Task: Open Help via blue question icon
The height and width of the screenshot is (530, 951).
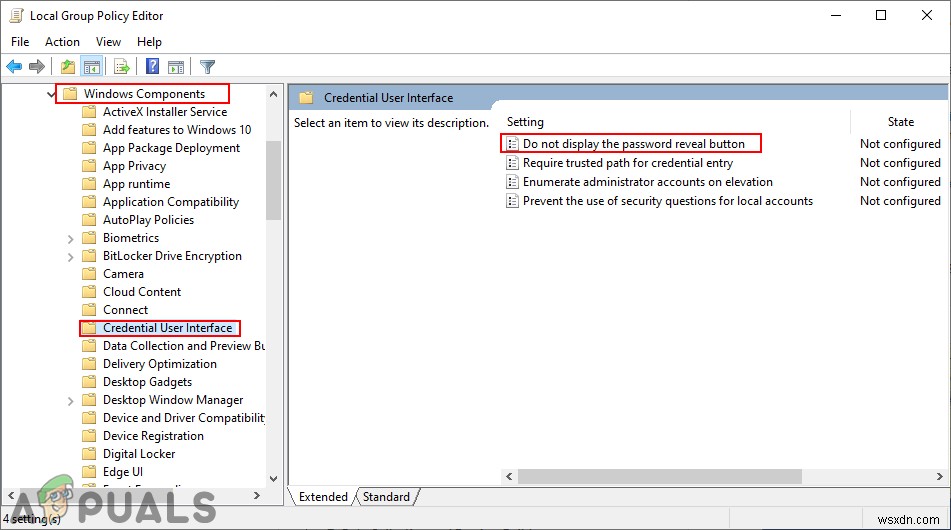Action: coord(152,66)
